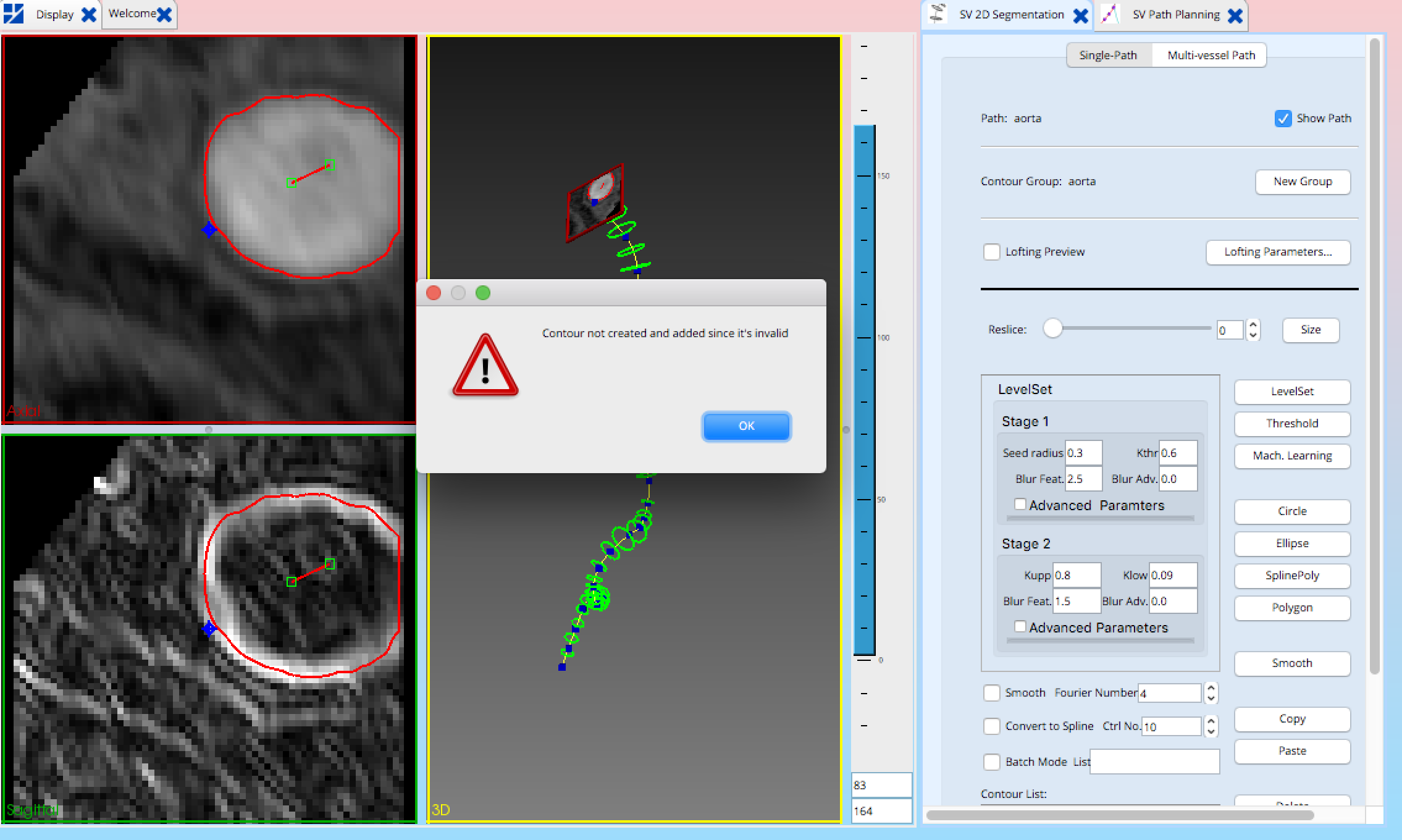Click the Display tab icon
This screenshot has width=1402, height=840.
[x=14, y=14]
